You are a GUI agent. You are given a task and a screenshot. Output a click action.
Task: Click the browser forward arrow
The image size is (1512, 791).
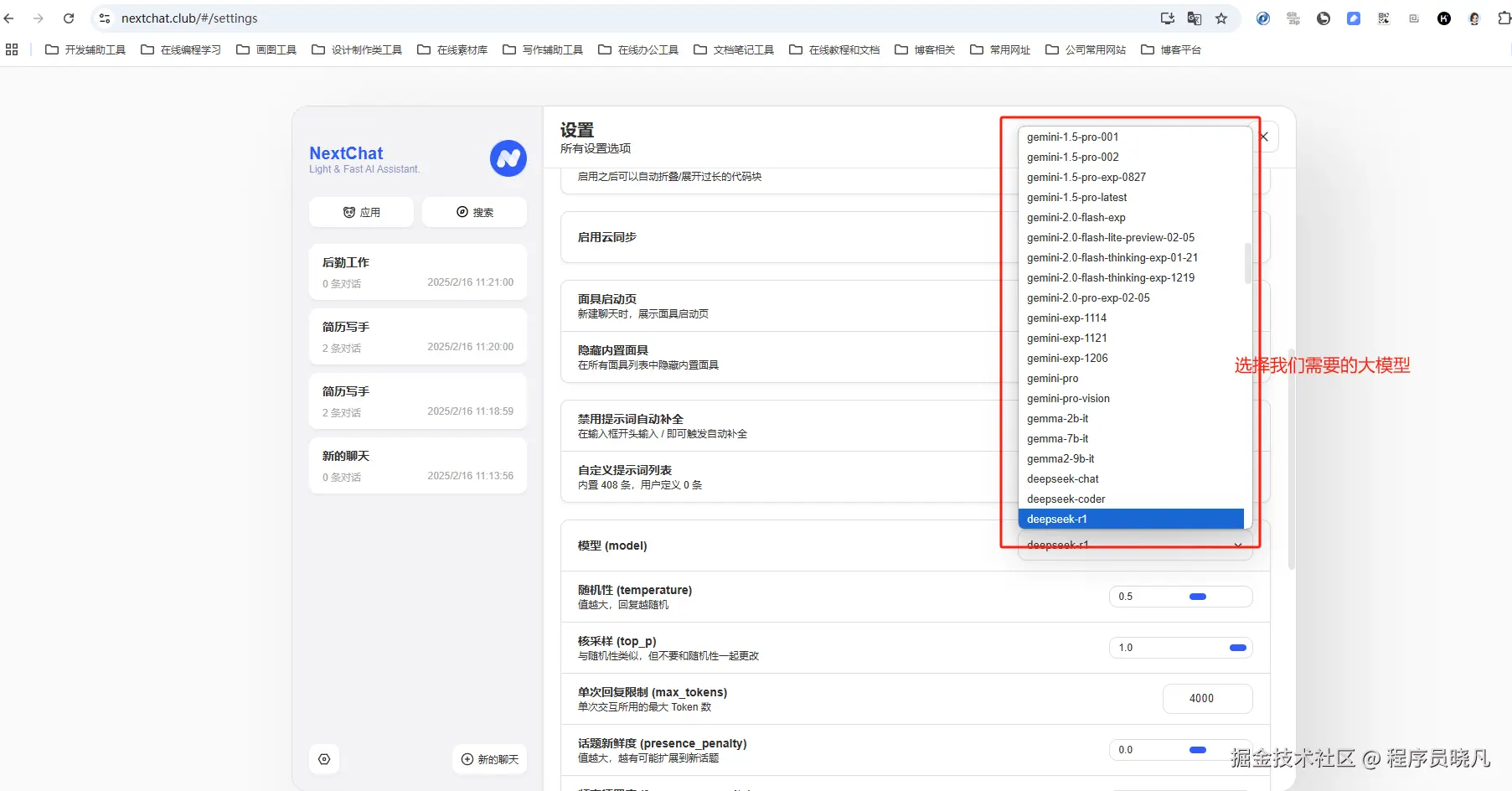click(39, 18)
